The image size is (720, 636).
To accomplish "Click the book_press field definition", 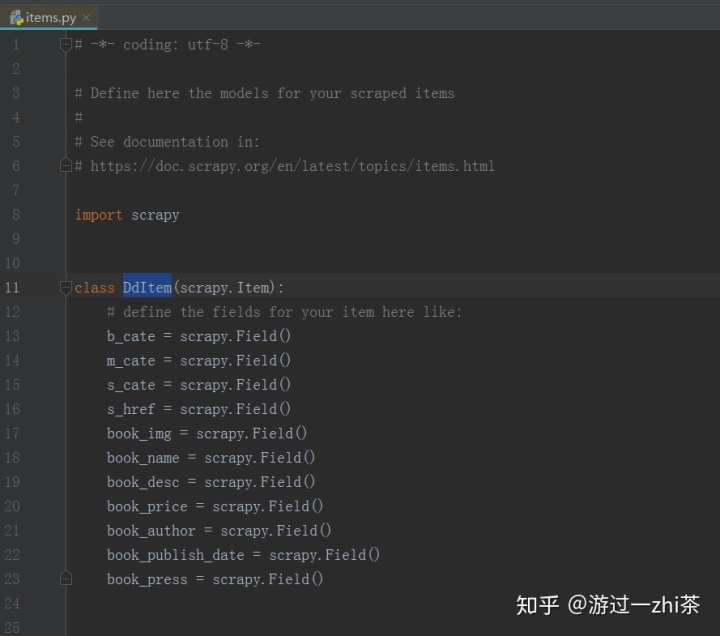I will point(215,580).
